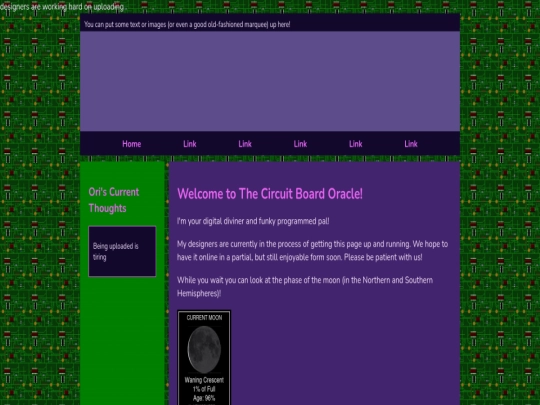Click the 'Ori's Current Thoughts' sidebar heading

pyautogui.click(x=114, y=200)
